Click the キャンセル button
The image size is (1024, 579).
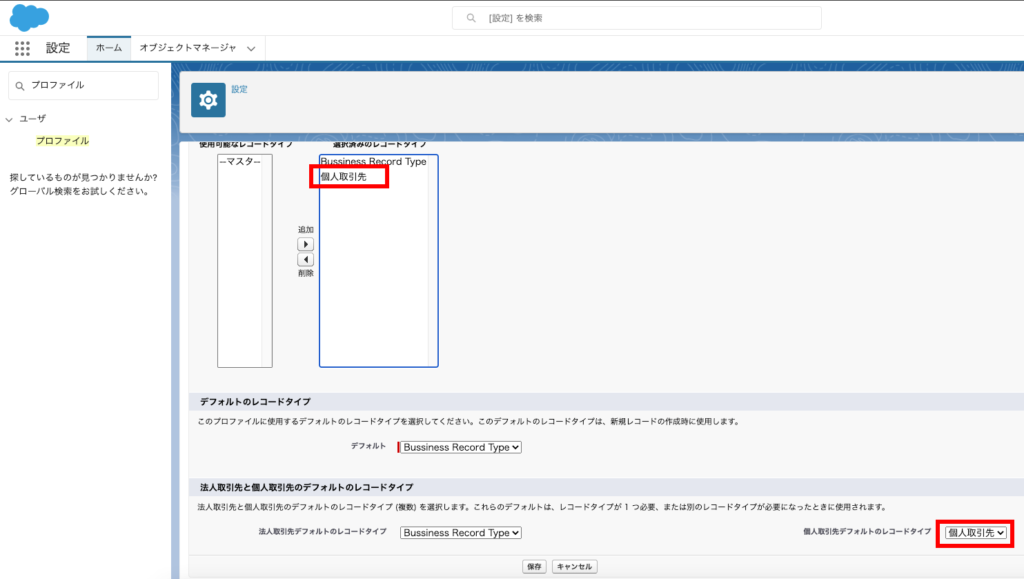tap(574, 567)
